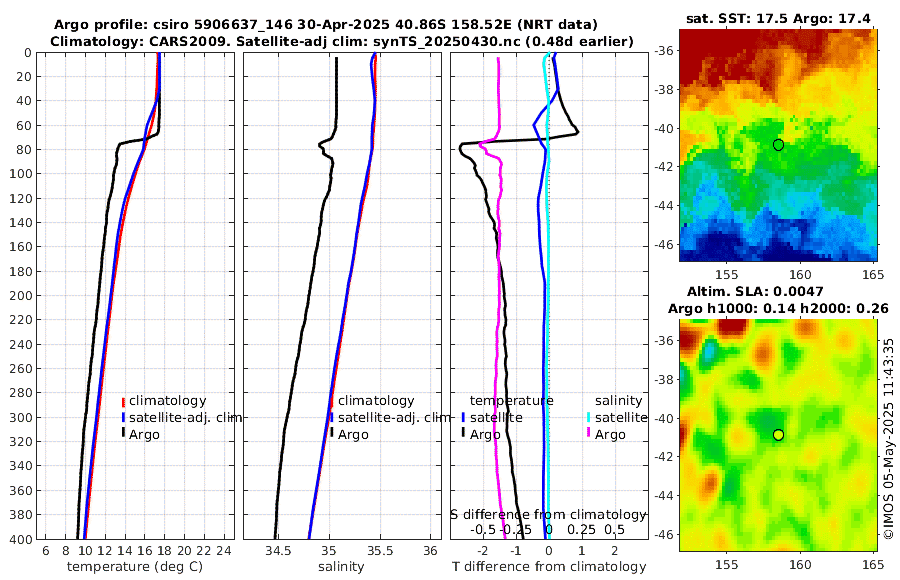Click cyan salinity satellite legend swatch
Image resolution: width=900 pixels, height=580 pixels.
click(589, 418)
